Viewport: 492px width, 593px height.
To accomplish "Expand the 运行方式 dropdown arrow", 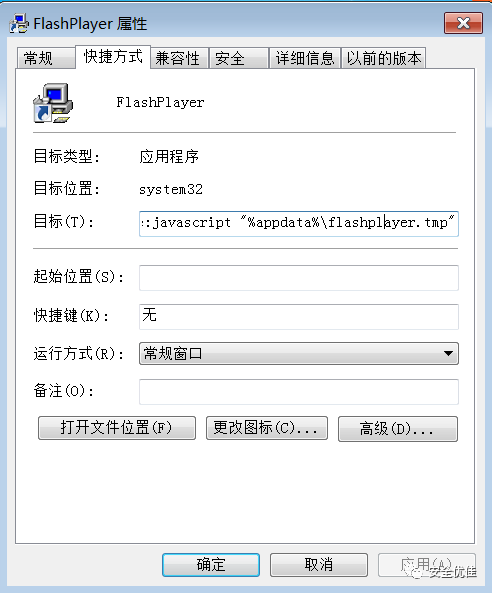I will (448, 354).
